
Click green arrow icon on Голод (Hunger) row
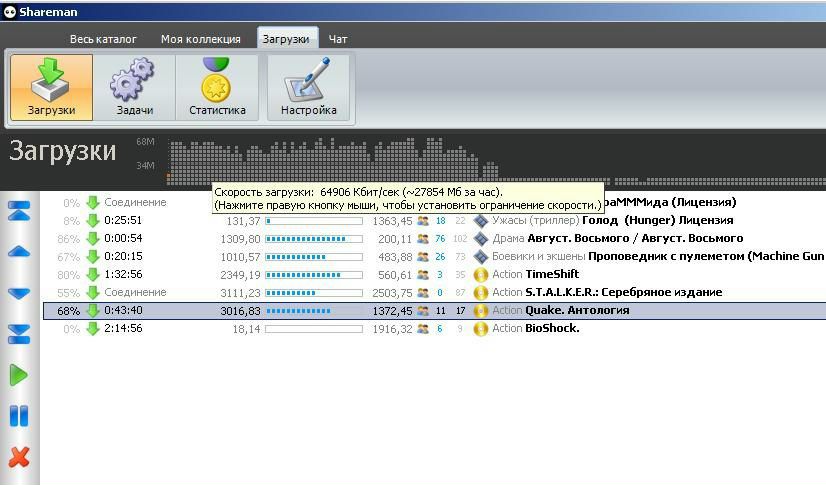[93, 220]
